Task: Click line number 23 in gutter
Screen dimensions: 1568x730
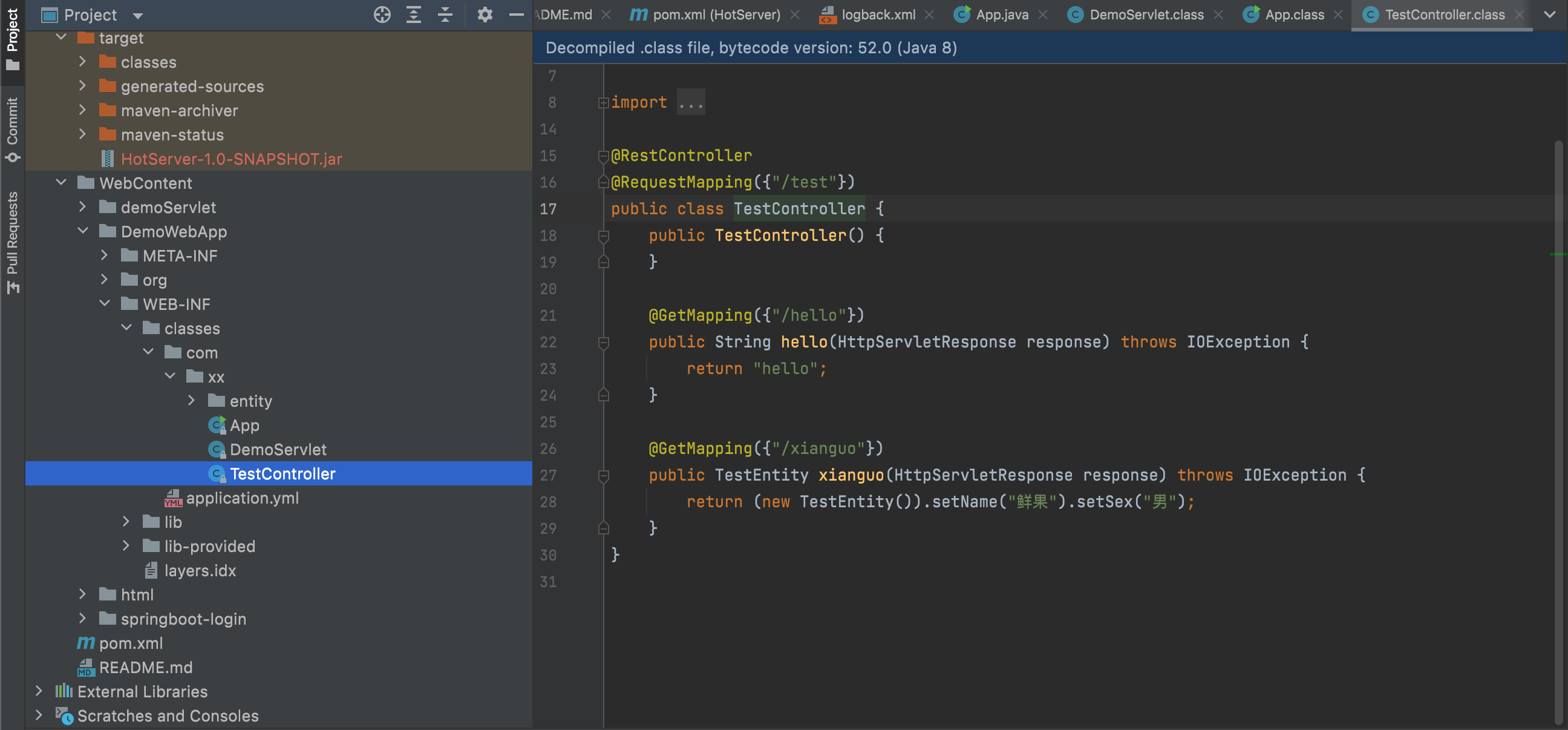Action: 548,369
